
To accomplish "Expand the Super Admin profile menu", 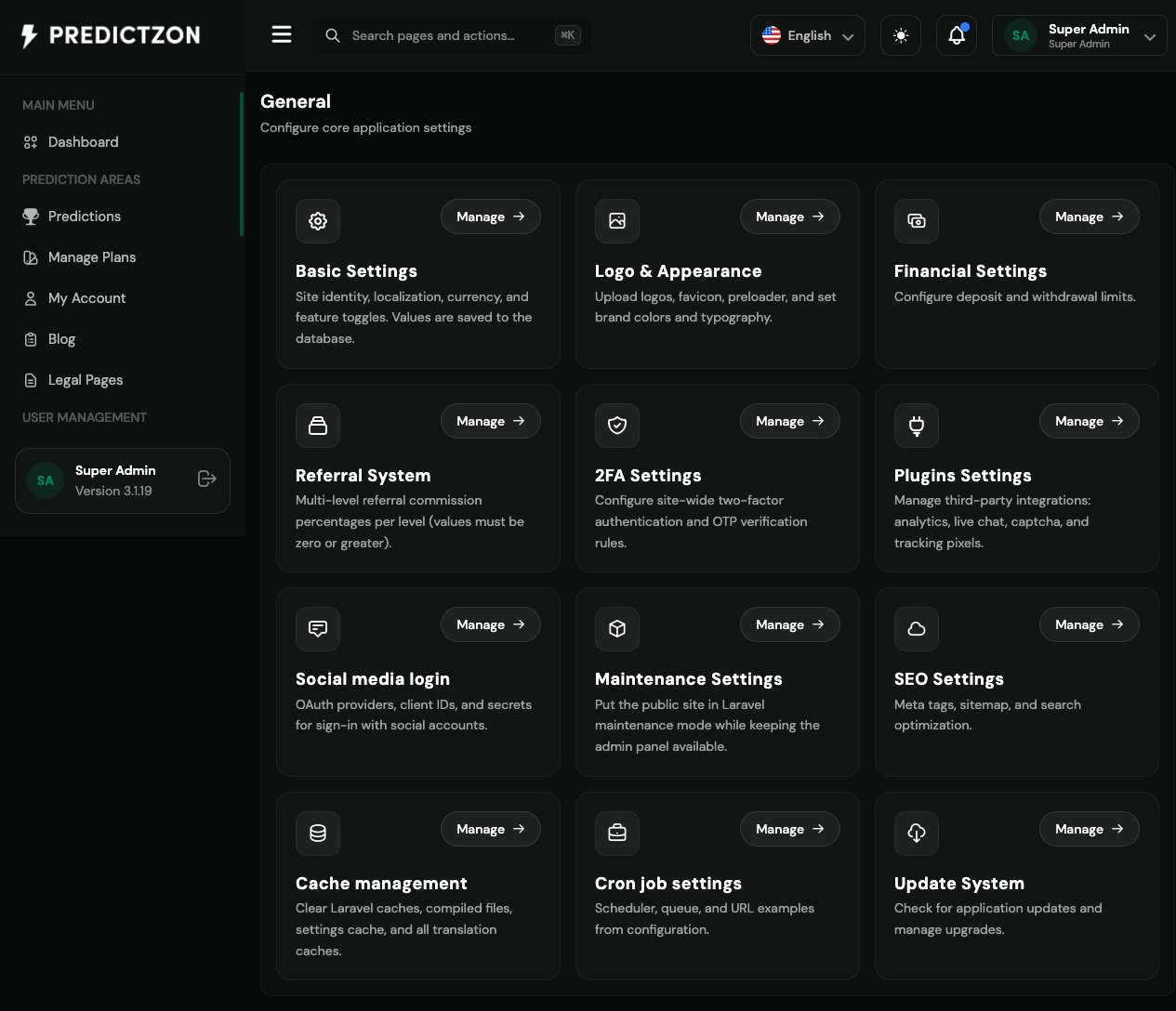I will coord(1079,35).
